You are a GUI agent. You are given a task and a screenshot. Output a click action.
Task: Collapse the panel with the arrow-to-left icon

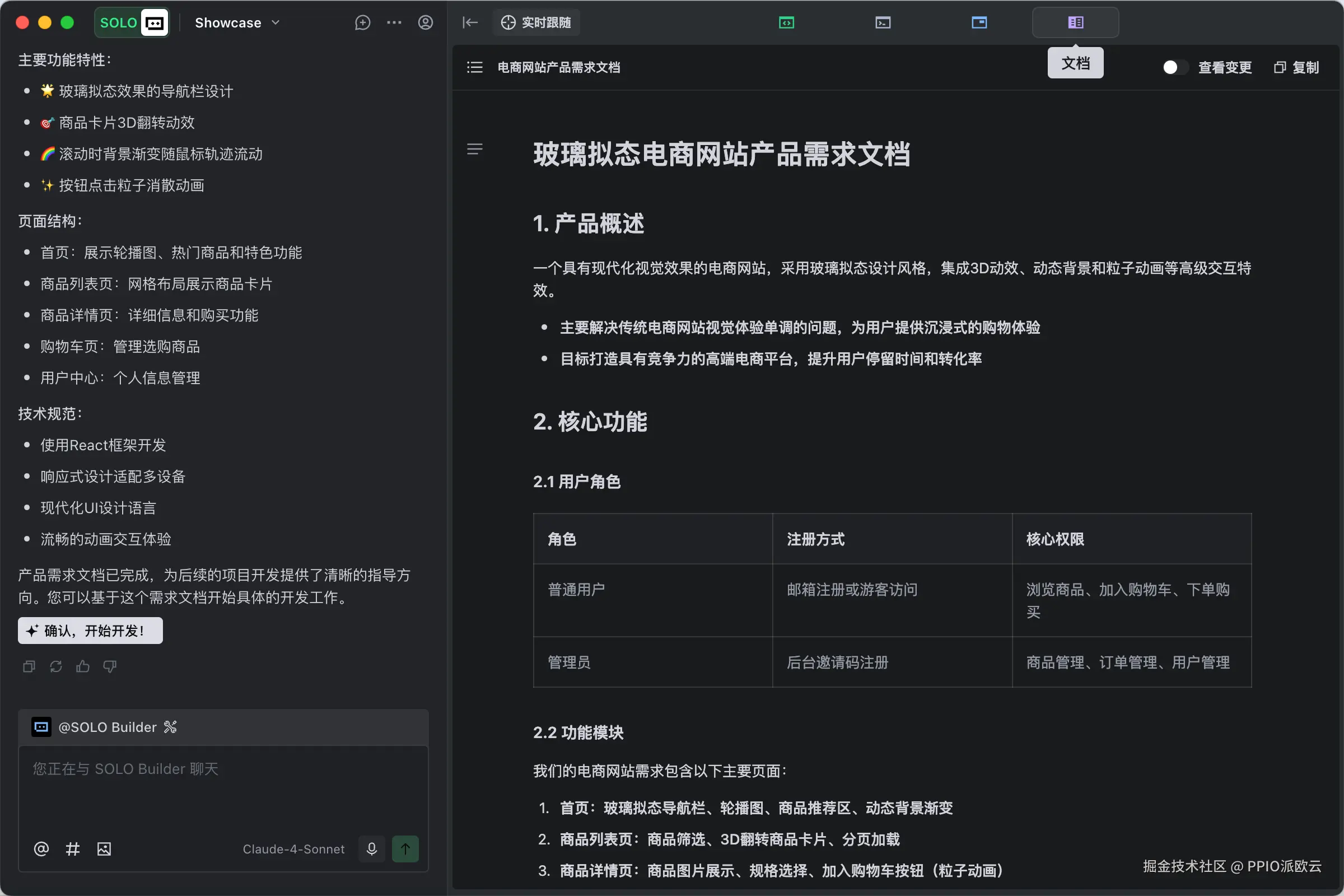(470, 23)
